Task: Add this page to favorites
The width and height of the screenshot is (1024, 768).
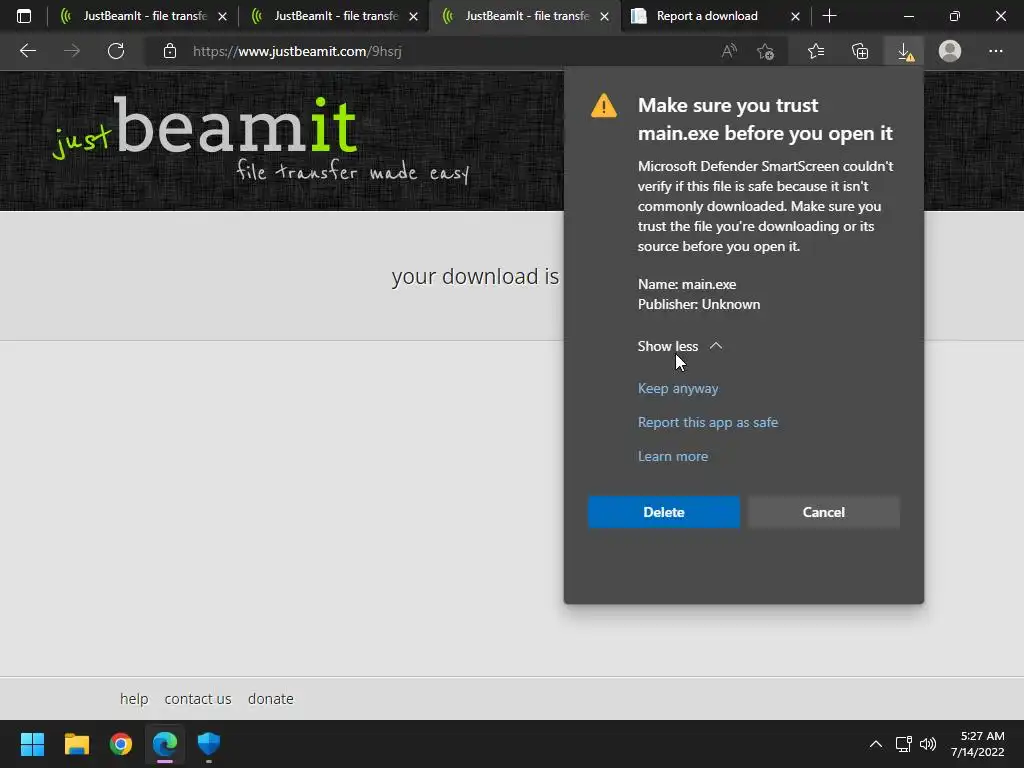Action: 765,51
